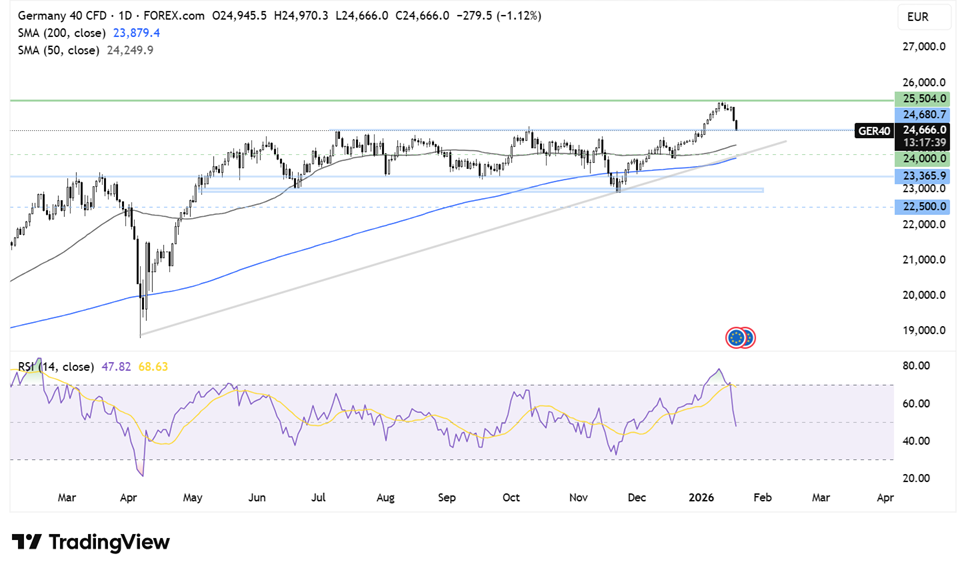
Task: Select the 23,365.9 support level label
Action: 919,175
